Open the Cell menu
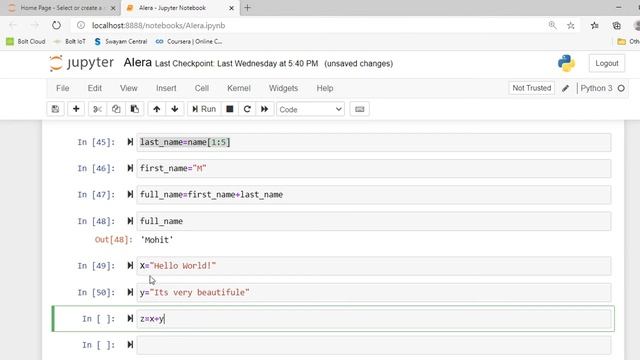This screenshot has width=640, height=360. point(202,88)
